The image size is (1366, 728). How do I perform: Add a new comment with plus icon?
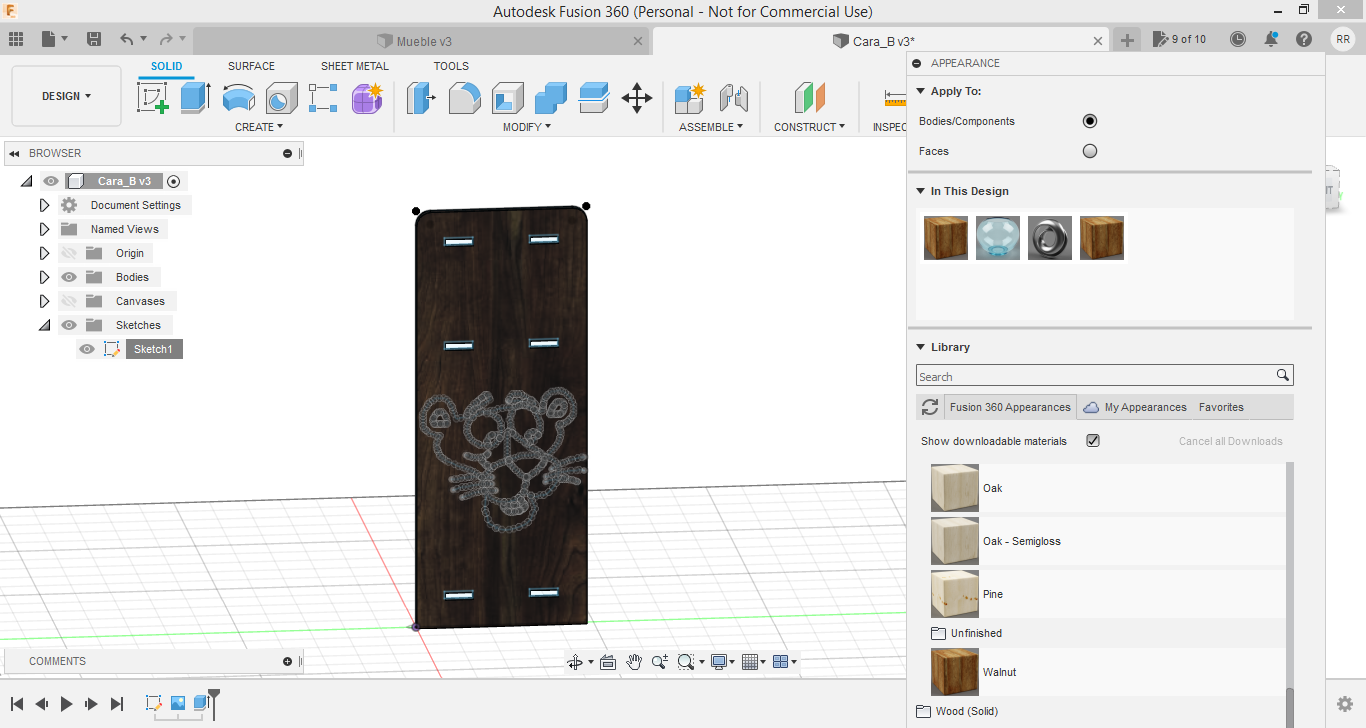point(288,661)
